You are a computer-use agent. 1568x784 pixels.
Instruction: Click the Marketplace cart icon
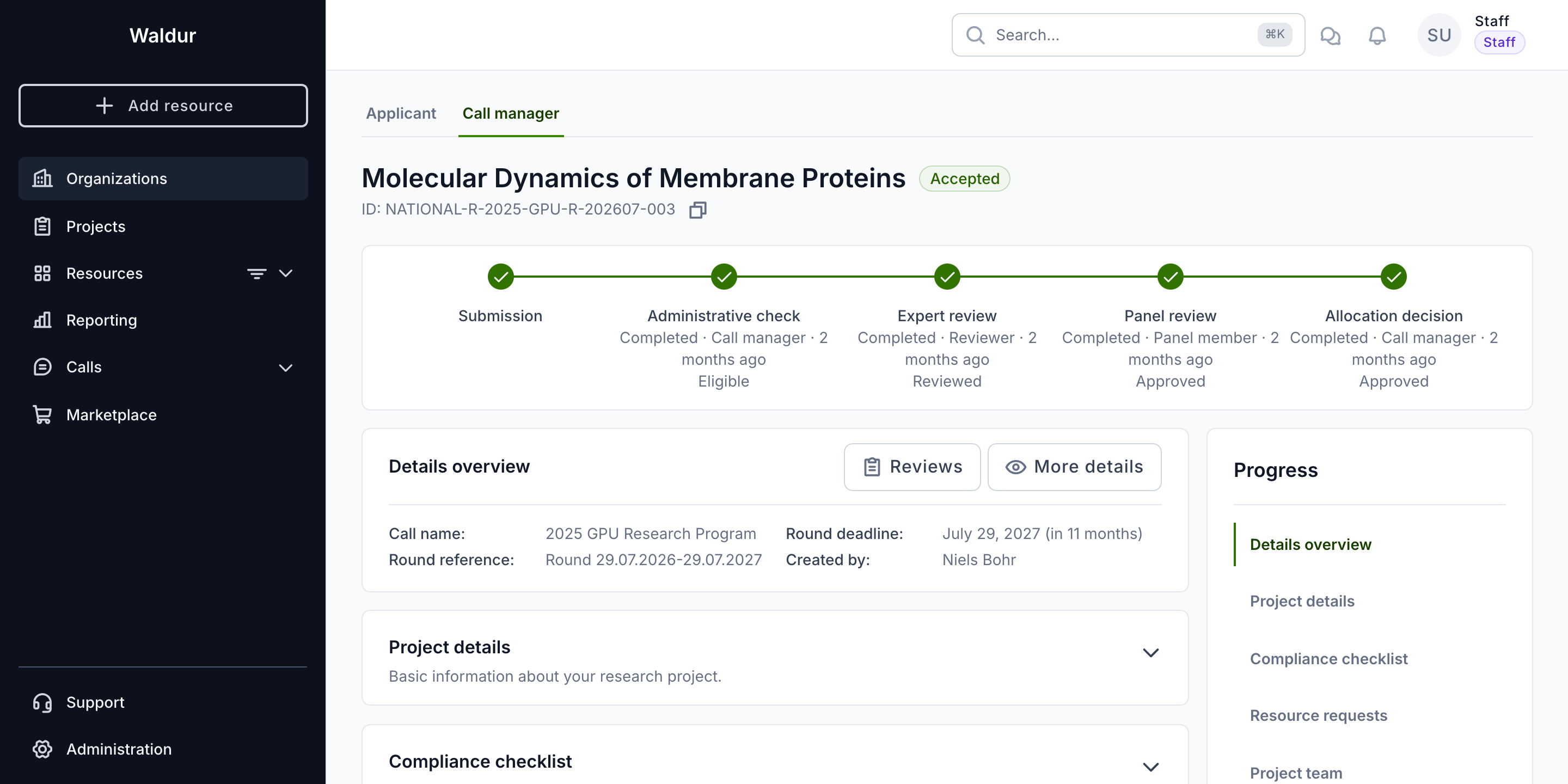click(x=42, y=414)
